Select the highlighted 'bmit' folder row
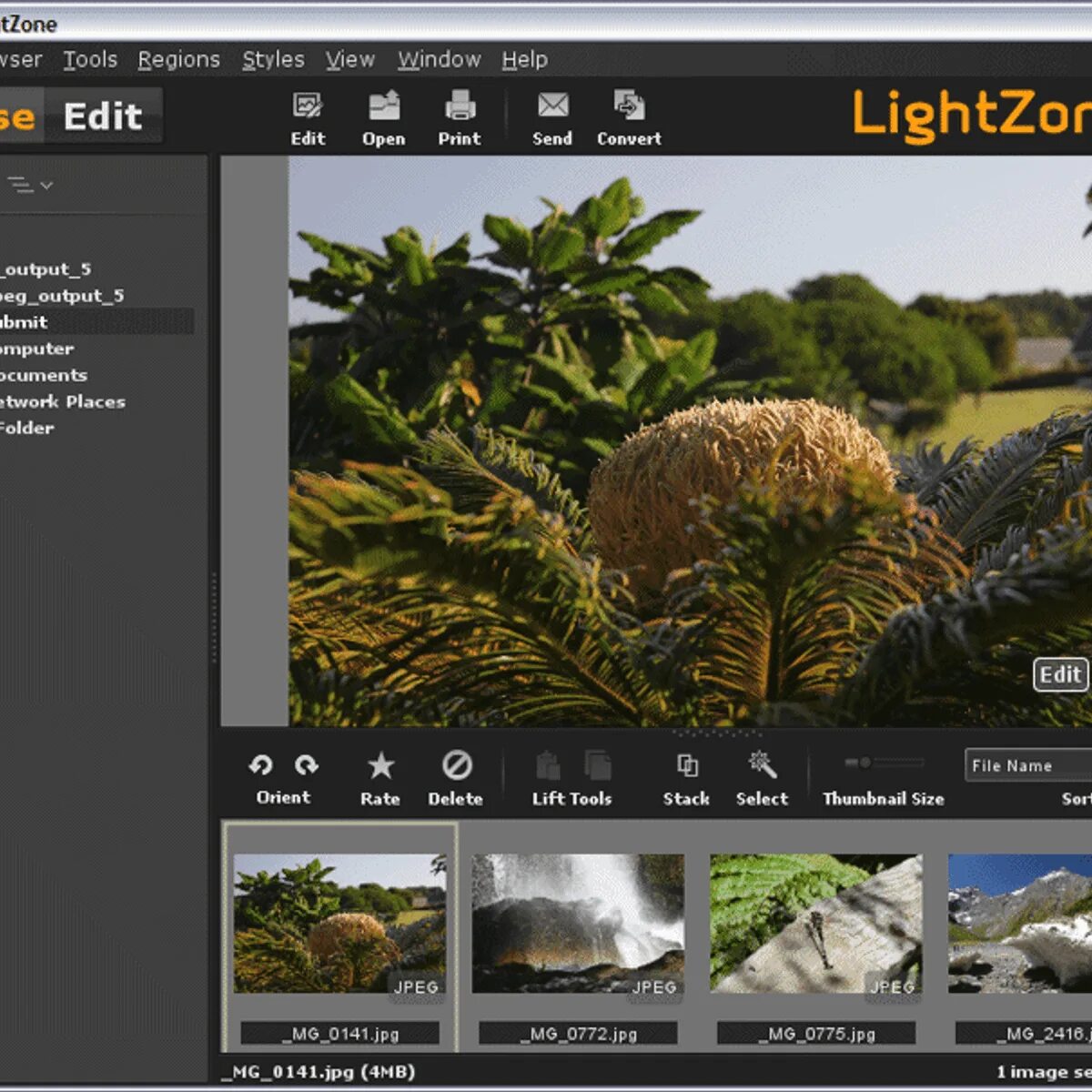 point(96,322)
